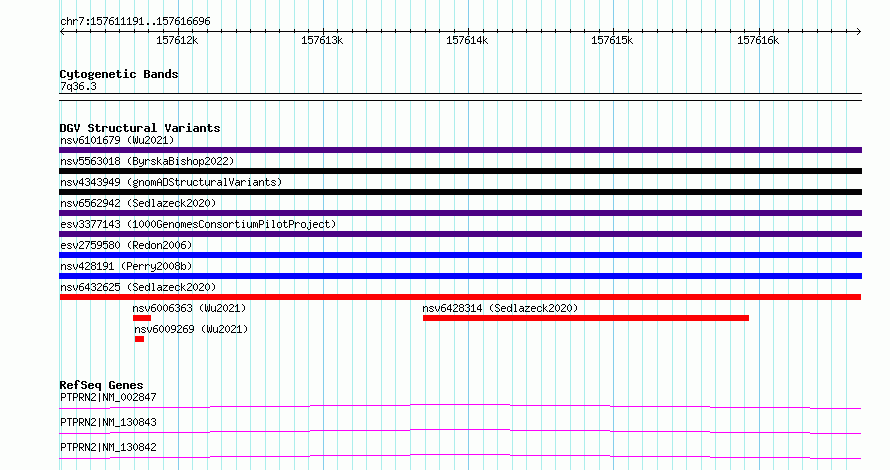
Task: Select nsv6562942 (Sedlazeck2020) label
Action: tap(138, 203)
